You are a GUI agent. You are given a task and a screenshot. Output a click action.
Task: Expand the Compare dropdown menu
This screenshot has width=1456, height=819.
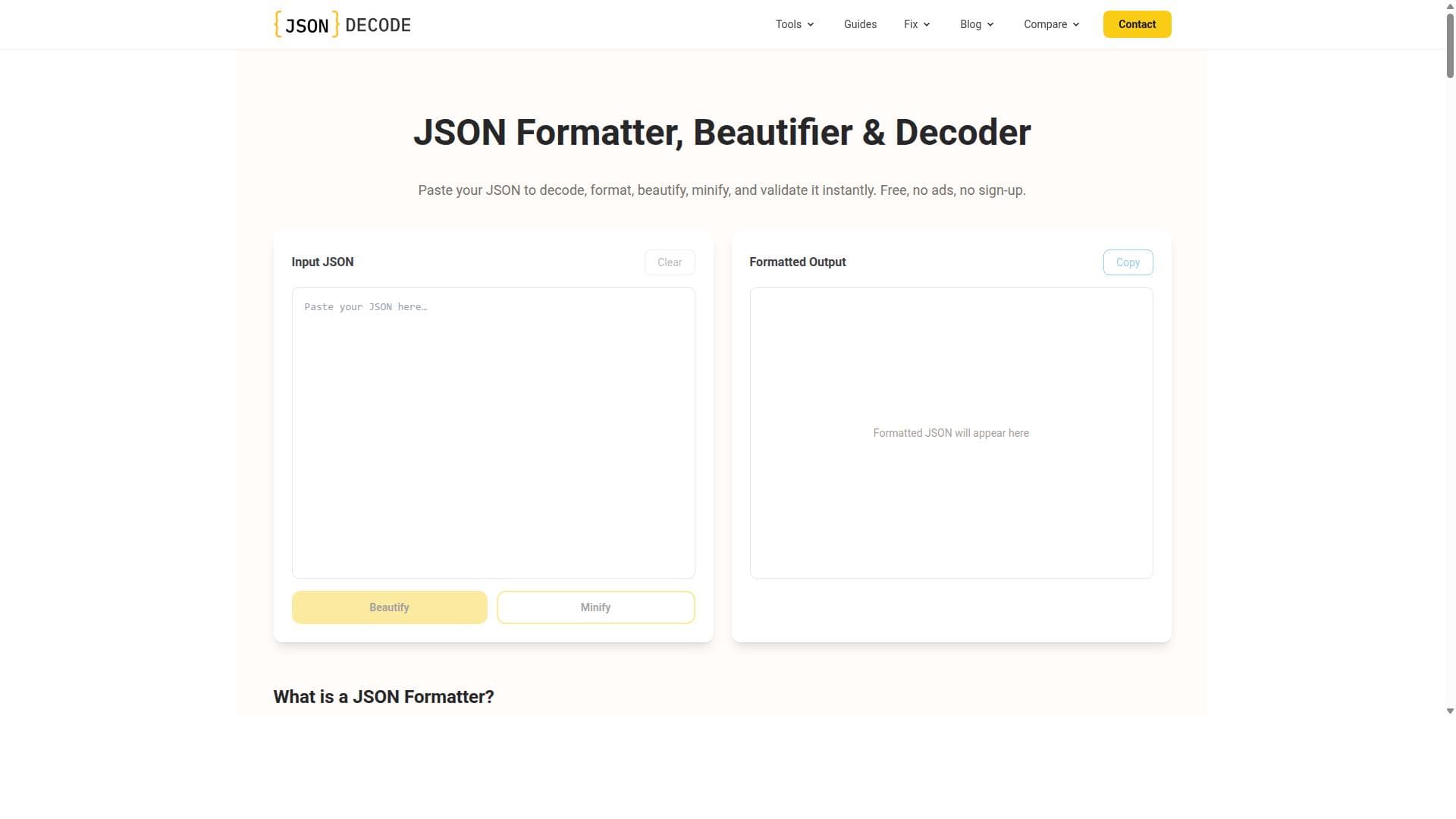[1051, 24]
